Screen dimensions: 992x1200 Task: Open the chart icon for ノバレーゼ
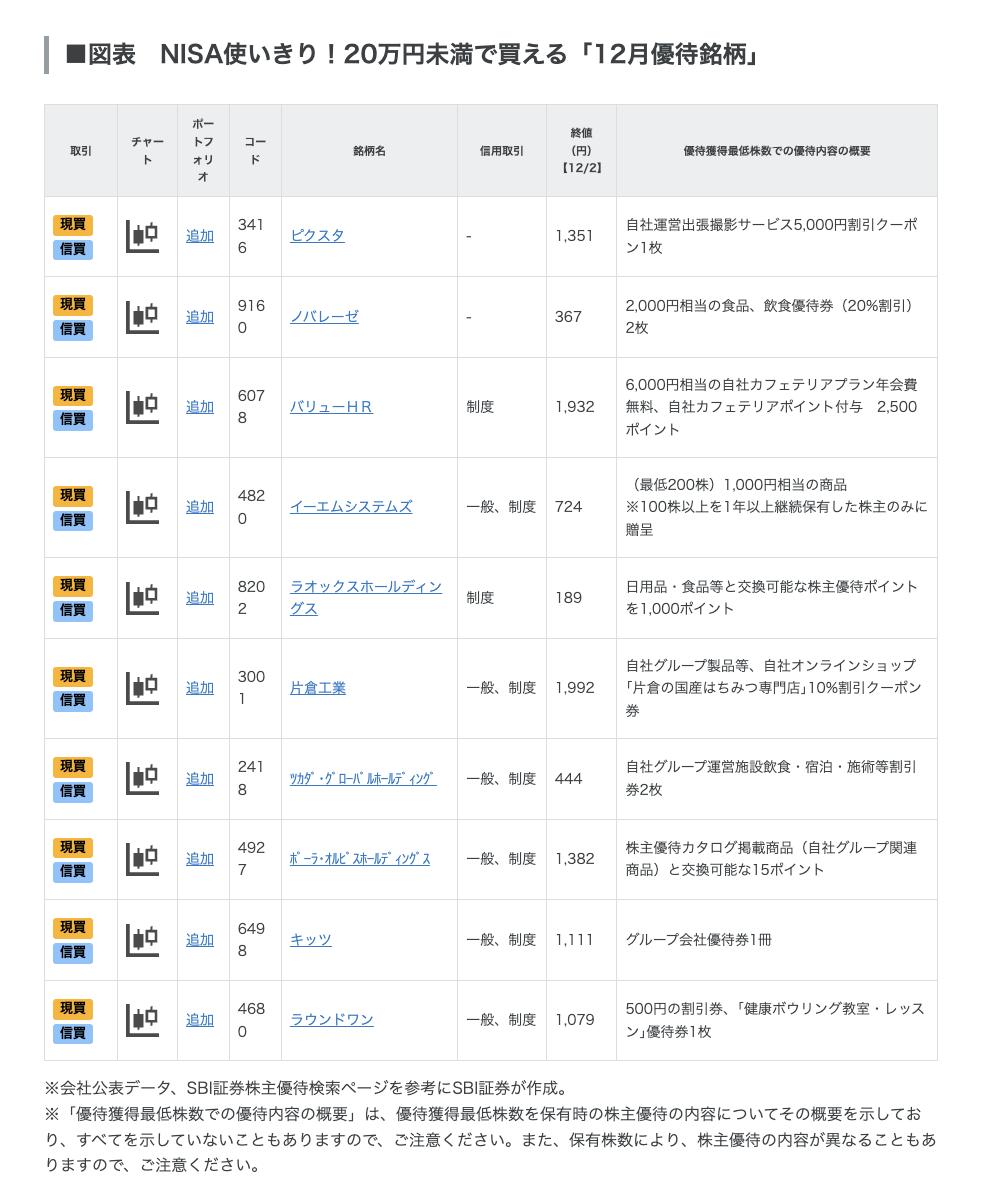(143, 317)
